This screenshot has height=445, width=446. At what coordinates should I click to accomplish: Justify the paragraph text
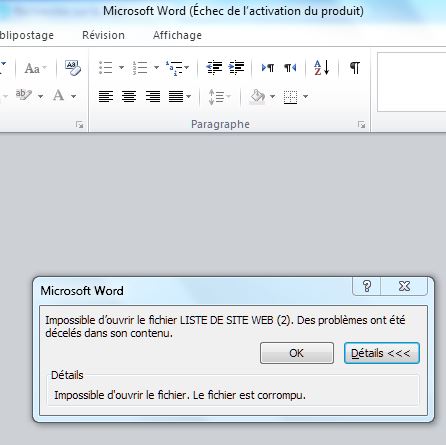tap(176, 97)
